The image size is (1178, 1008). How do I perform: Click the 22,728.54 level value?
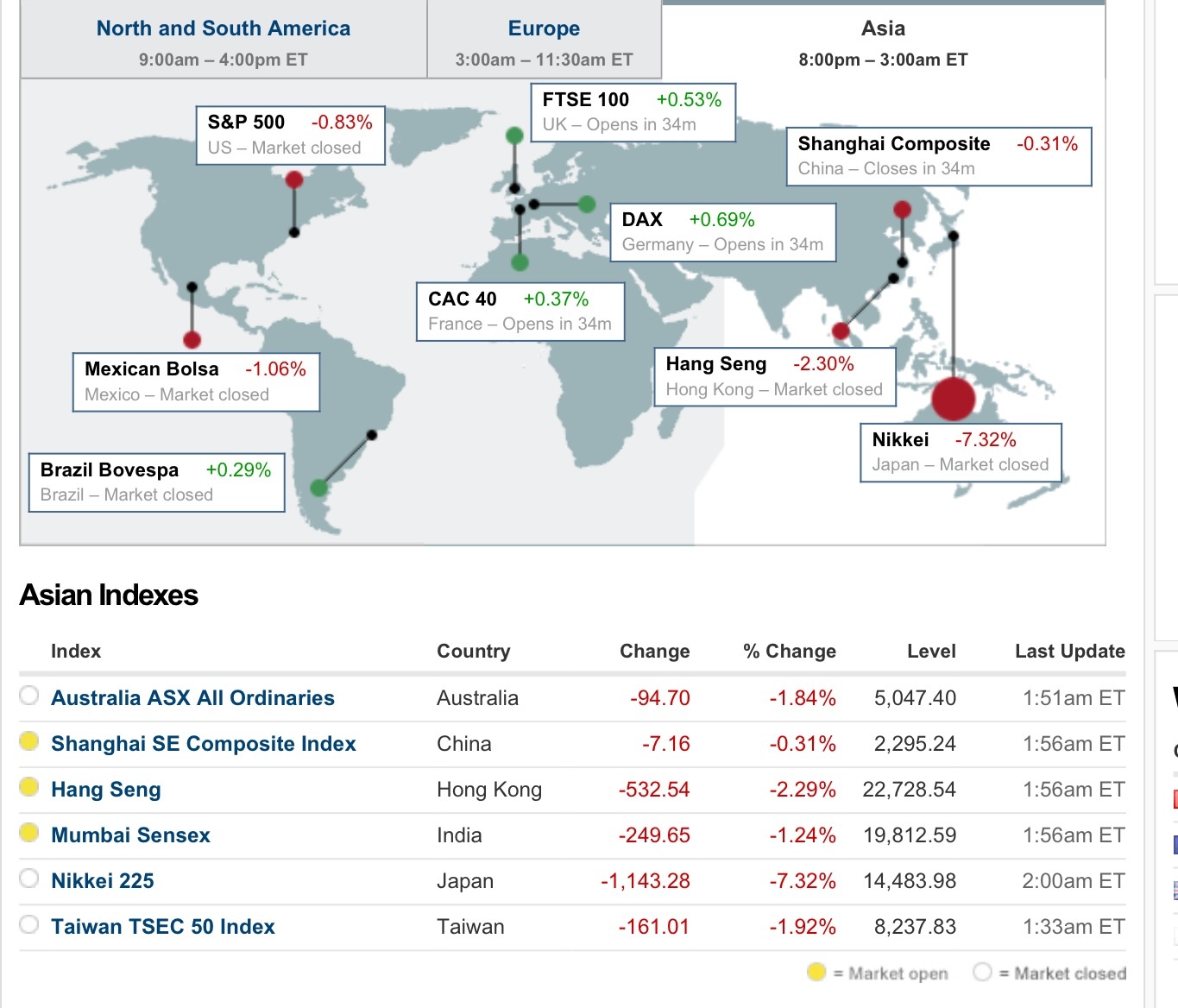click(910, 790)
